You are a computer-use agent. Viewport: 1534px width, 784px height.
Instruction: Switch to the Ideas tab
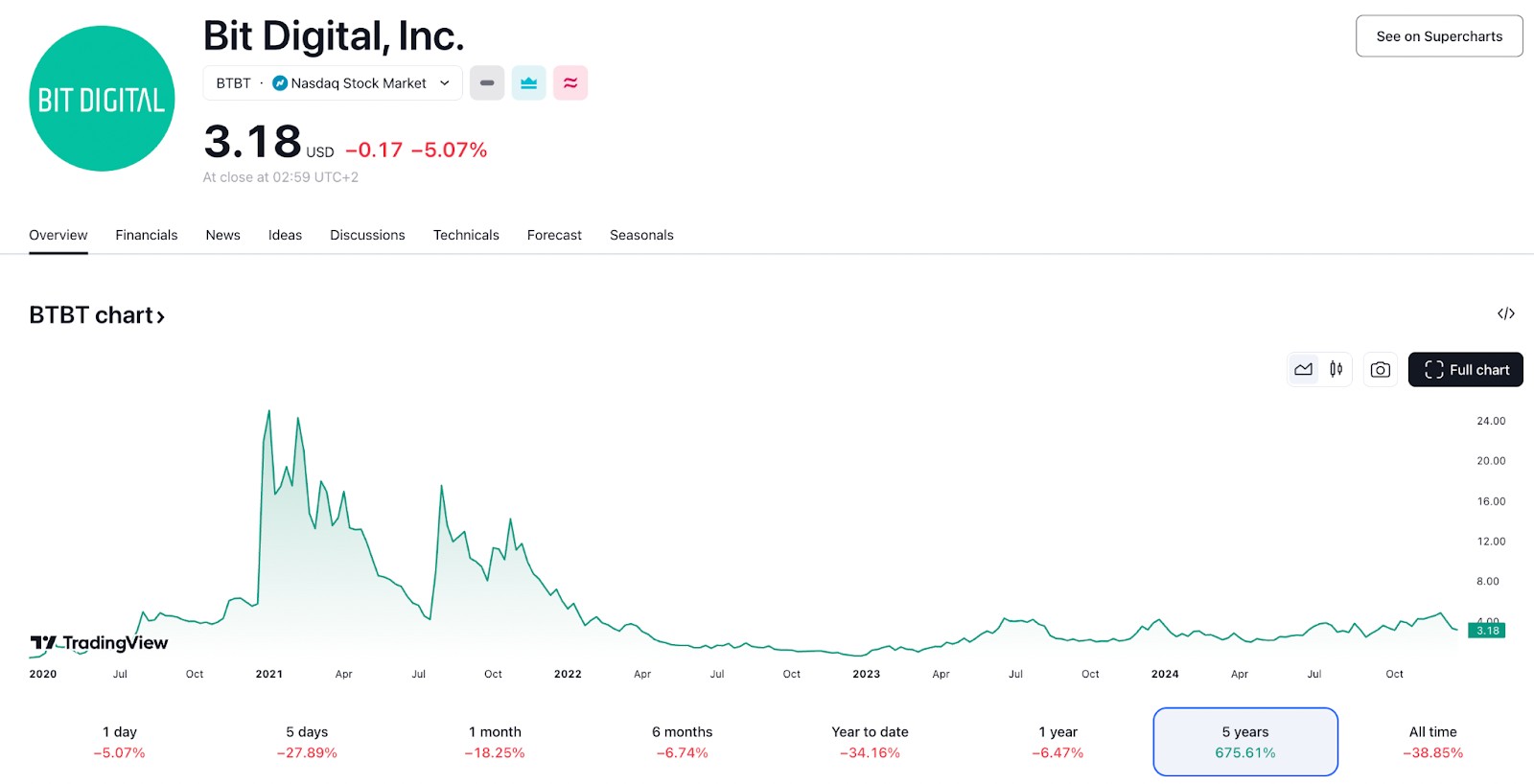[x=285, y=235]
